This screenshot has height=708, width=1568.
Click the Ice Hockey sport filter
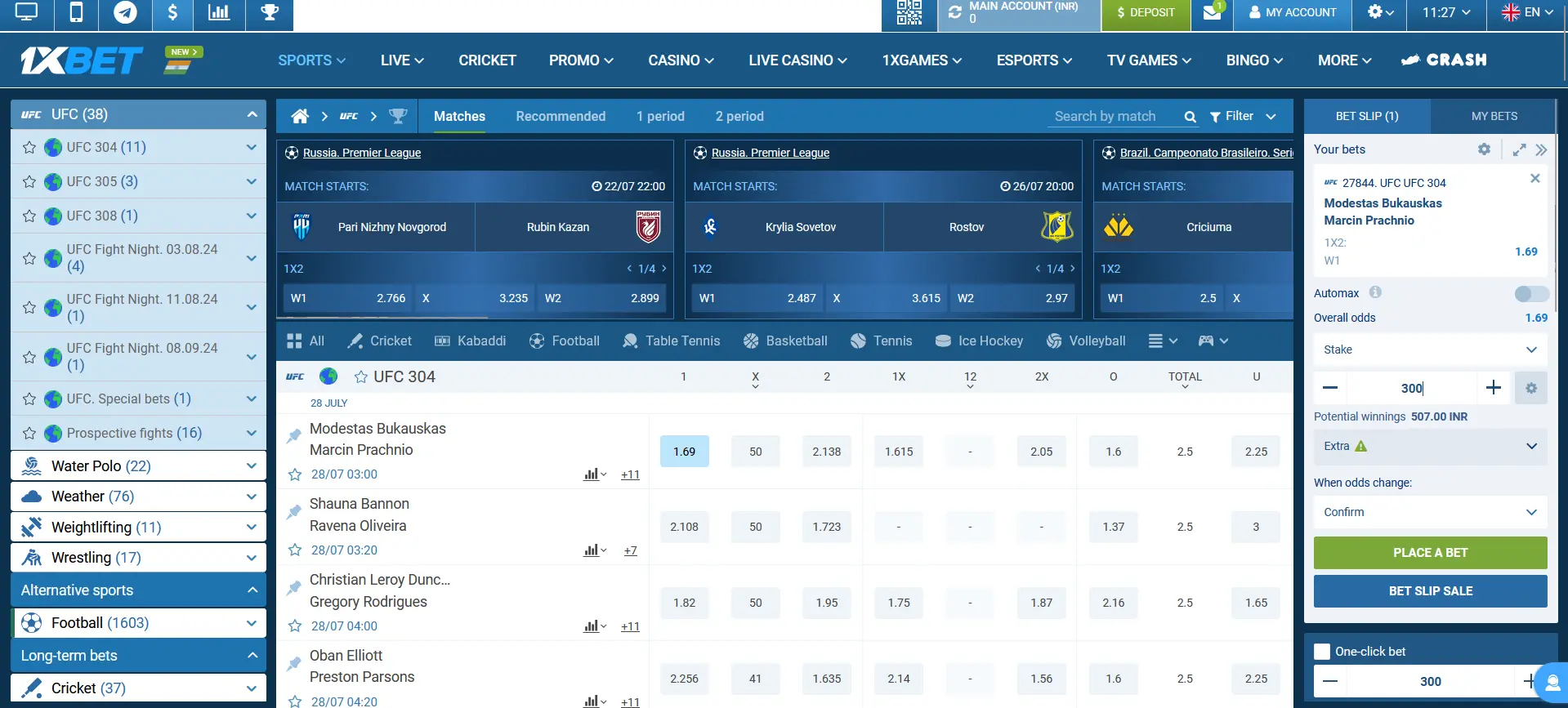coord(979,341)
